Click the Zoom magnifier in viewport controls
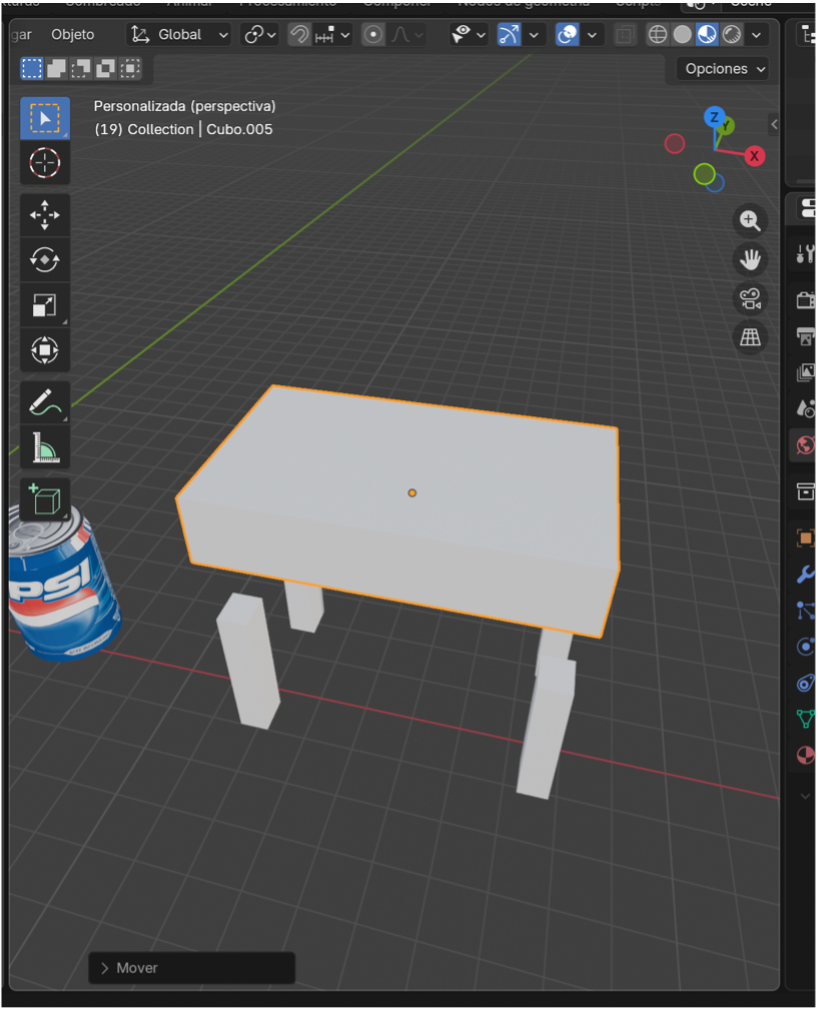This screenshot has height=1011, width=818. coord(750,221)
